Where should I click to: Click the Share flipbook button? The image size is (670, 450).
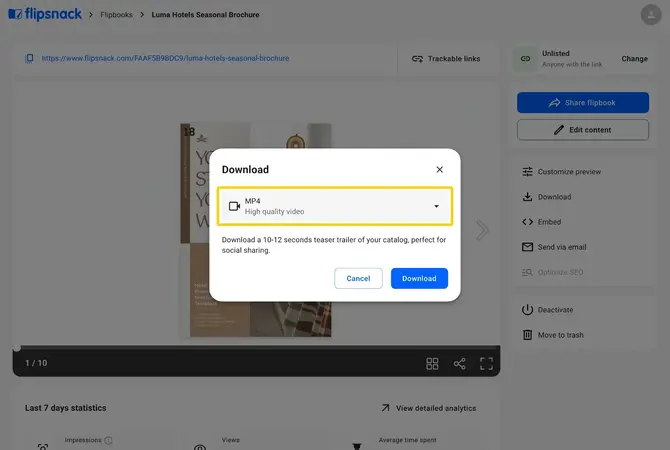click(583, 103)
